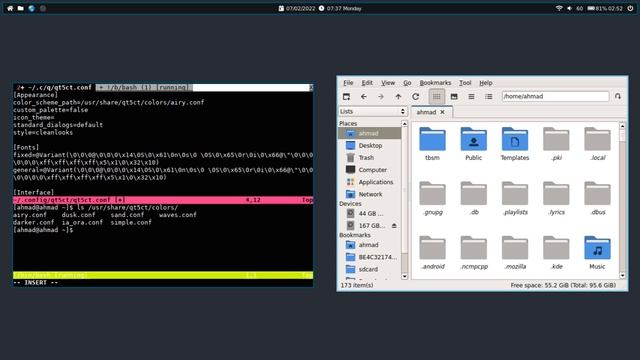Screen dimensions: 640x360
Task: Open Network in Places sidebar
Action: coord(370,194)
